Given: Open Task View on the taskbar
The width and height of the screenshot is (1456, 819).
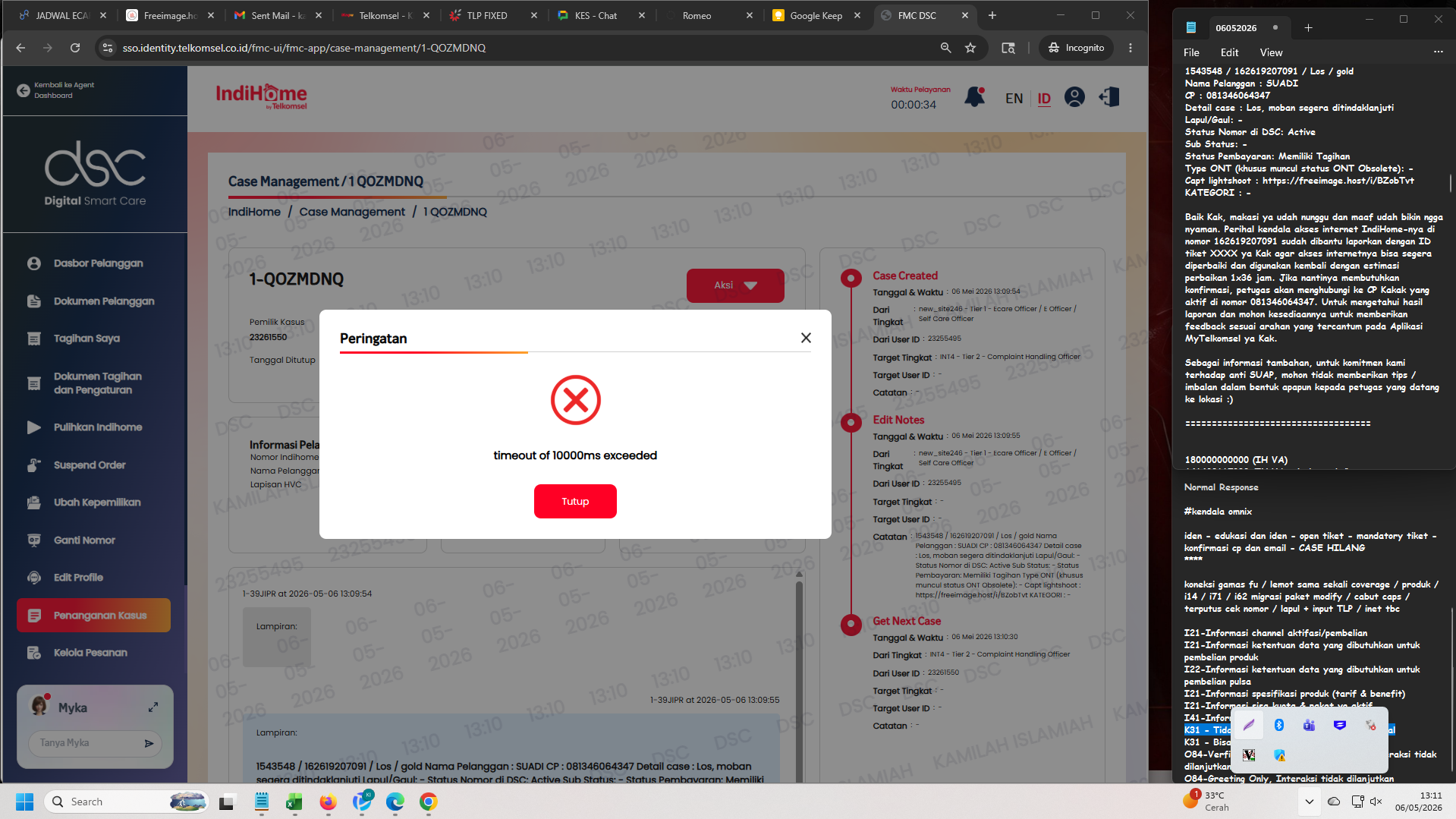Looking at the screenshot, I should click(x=227, y=802).
